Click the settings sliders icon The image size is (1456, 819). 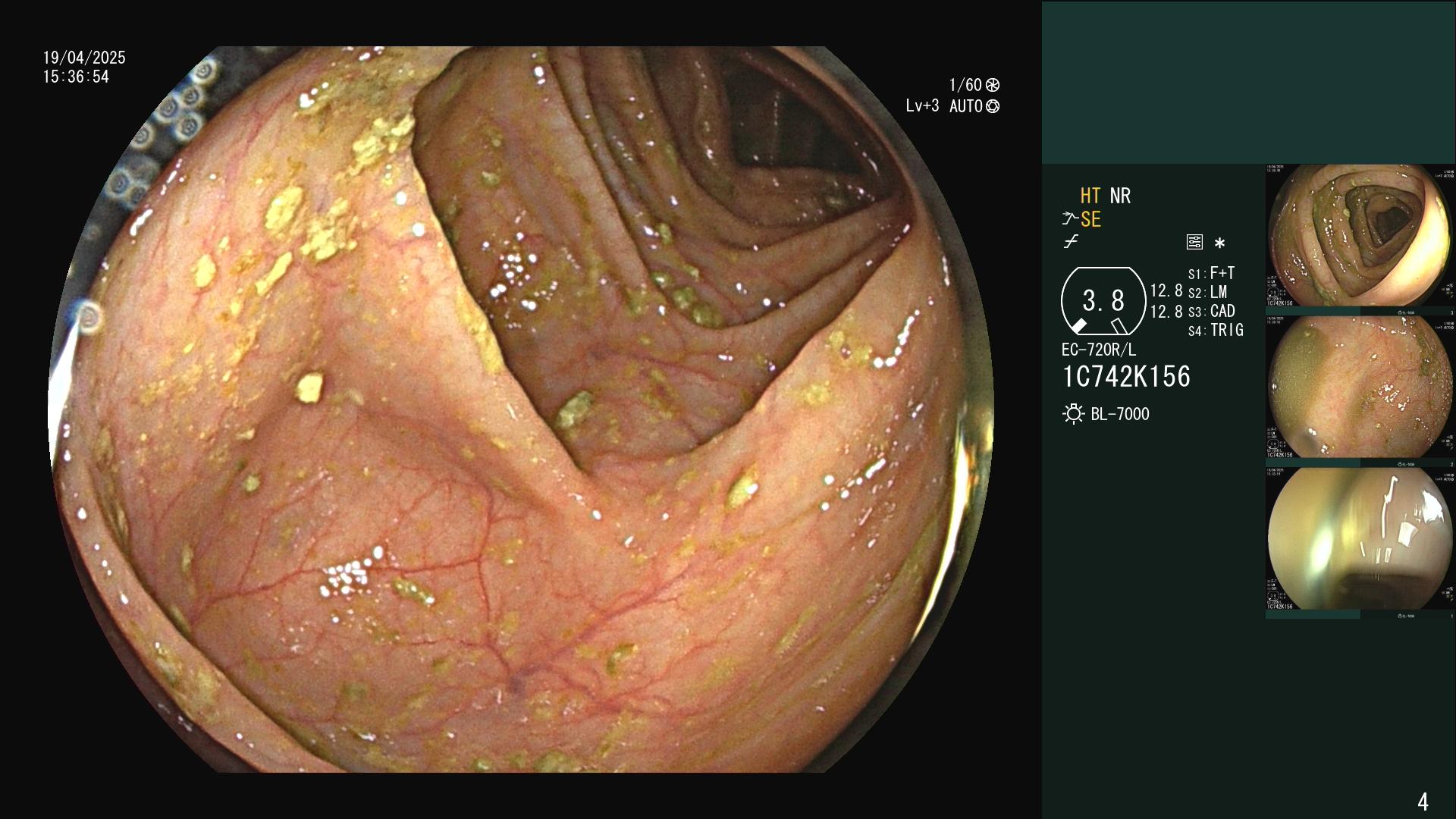coord(1194,243)
